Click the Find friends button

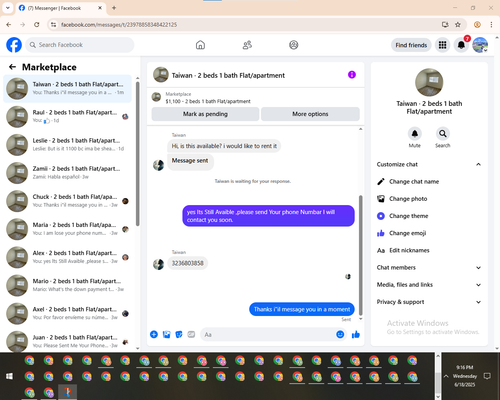point(411,45)
